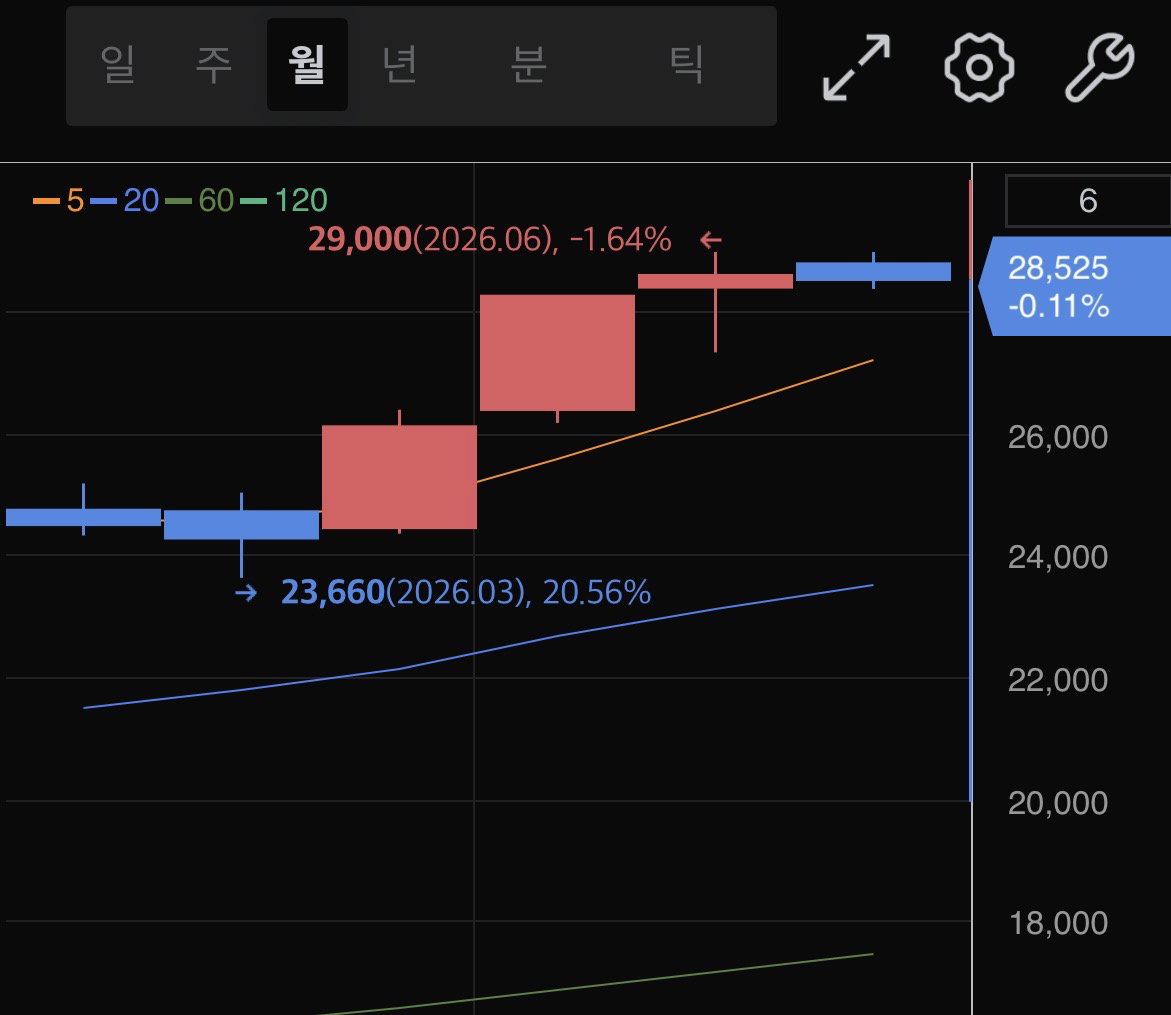The image size is (1171, 1015).
Task: Click the 28,525 current price tag
Action: 1075,287
